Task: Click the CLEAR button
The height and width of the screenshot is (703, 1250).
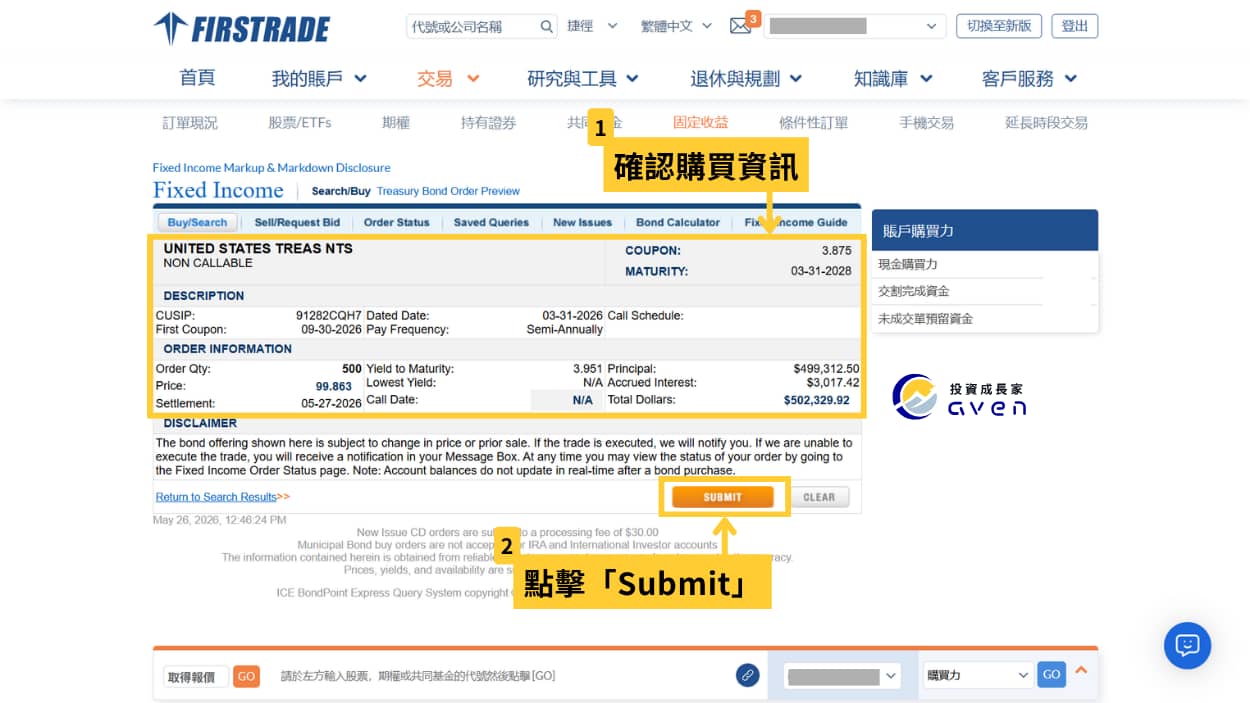Action: coord(819,497)
